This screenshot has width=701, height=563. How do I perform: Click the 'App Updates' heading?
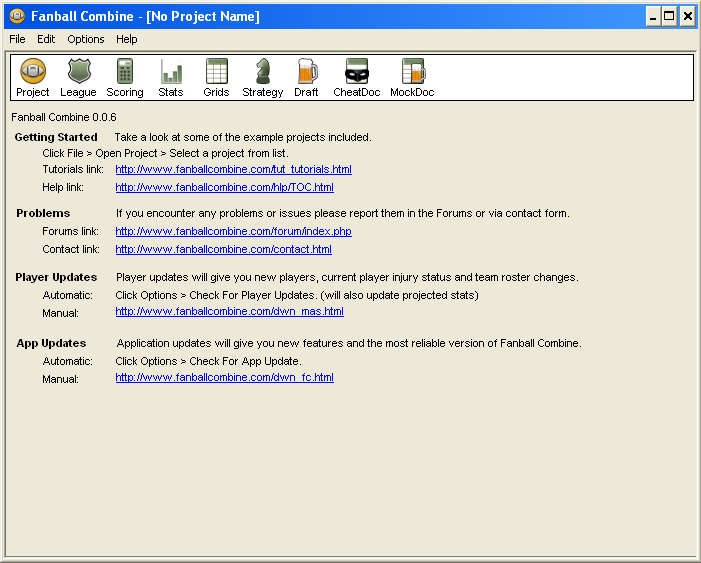click(51, 343)
